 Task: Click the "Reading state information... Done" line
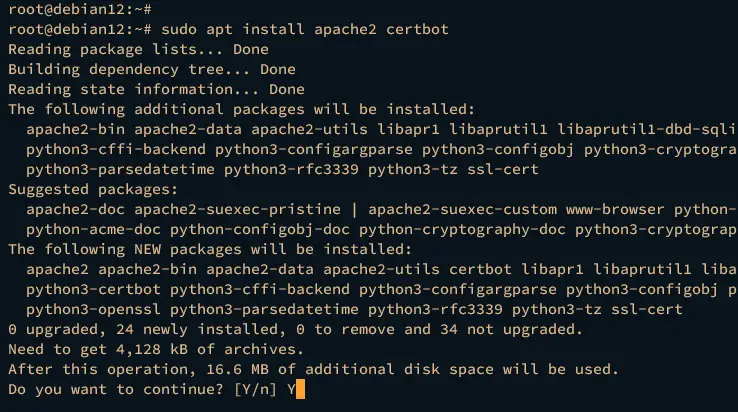(156, 89)
